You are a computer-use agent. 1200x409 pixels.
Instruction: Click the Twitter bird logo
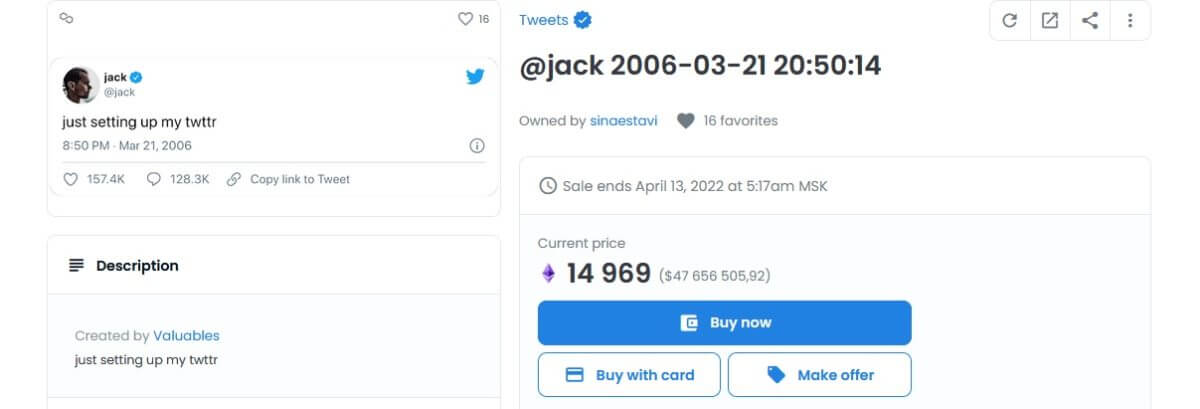(475, 77)
